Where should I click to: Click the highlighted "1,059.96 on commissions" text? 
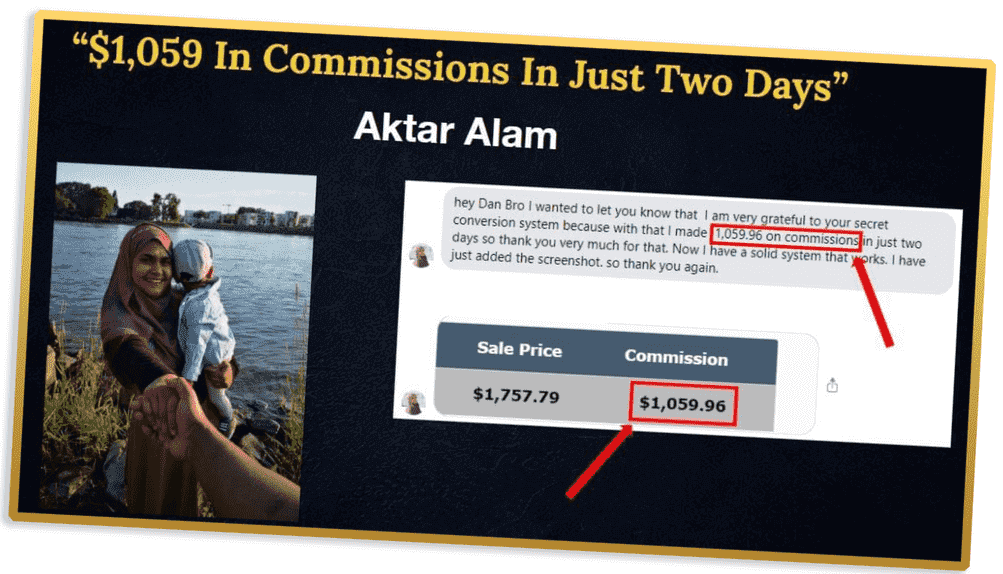(786, 237)
